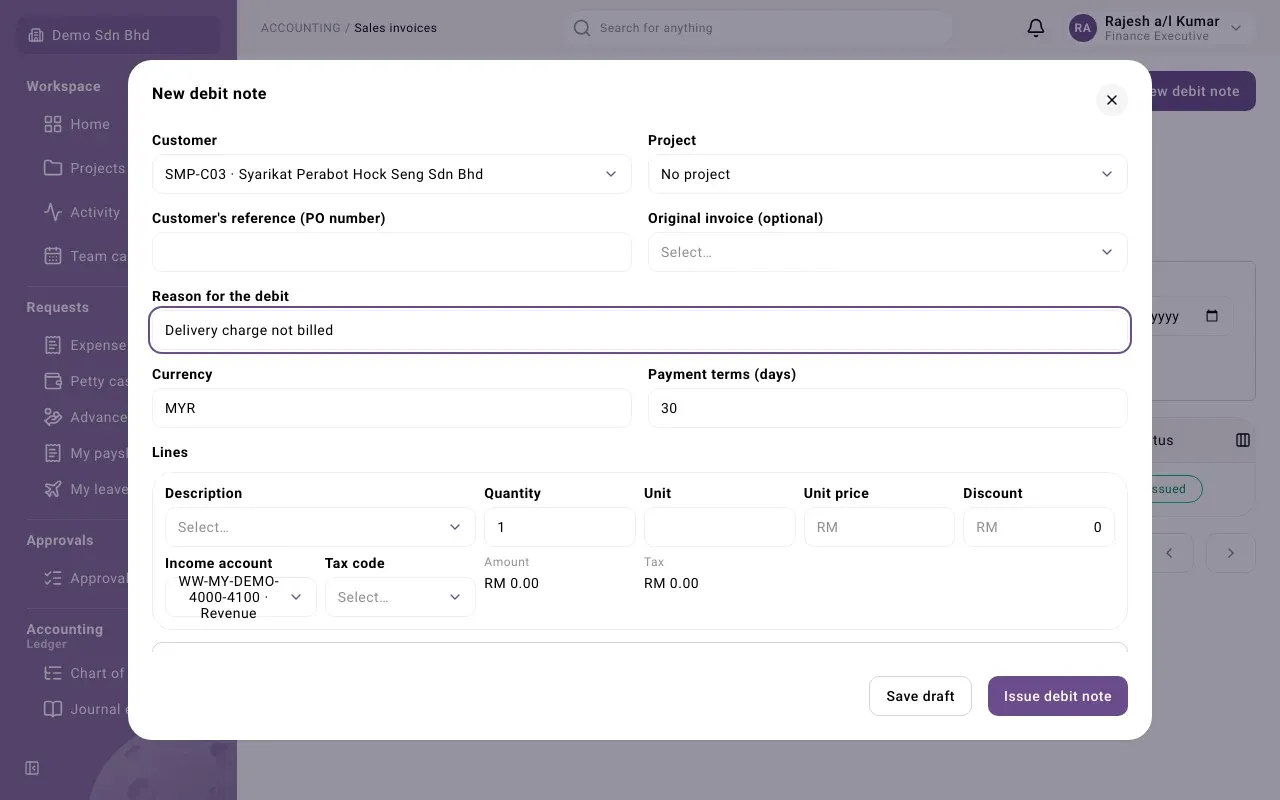Open the Original invoice dropdown
Image resolution: width=1280 pixels, height=800 pixels.
point(888,252)
